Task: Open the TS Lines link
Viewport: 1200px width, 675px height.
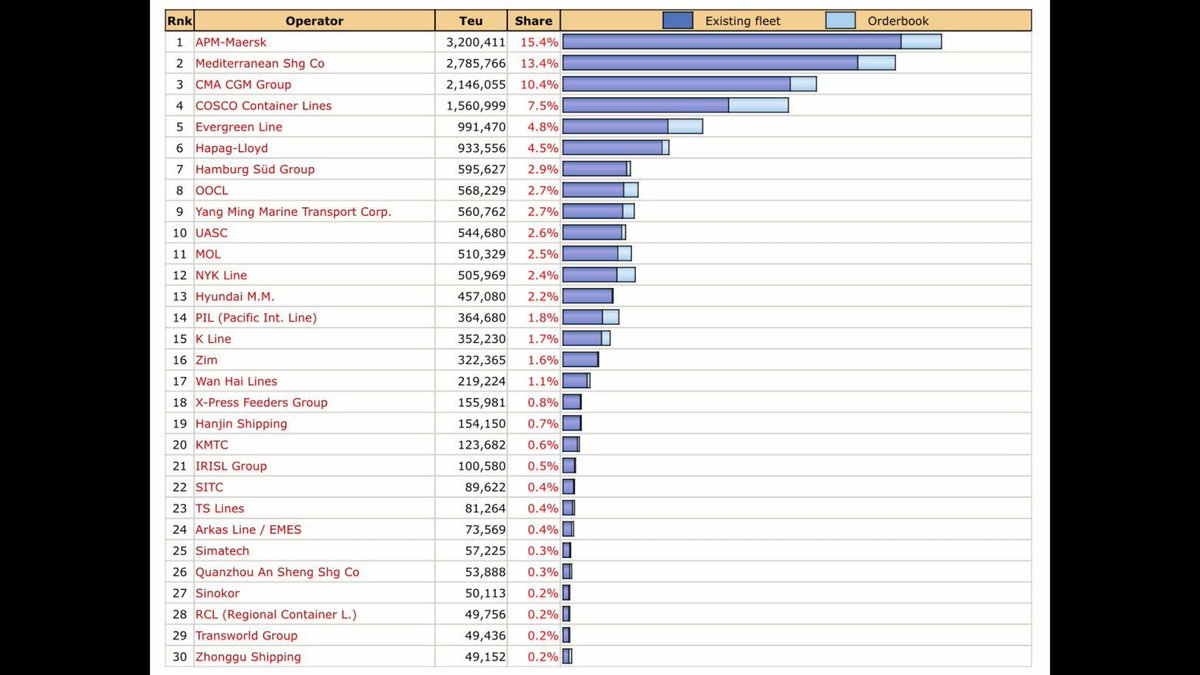Action: (x=220, y=508)
